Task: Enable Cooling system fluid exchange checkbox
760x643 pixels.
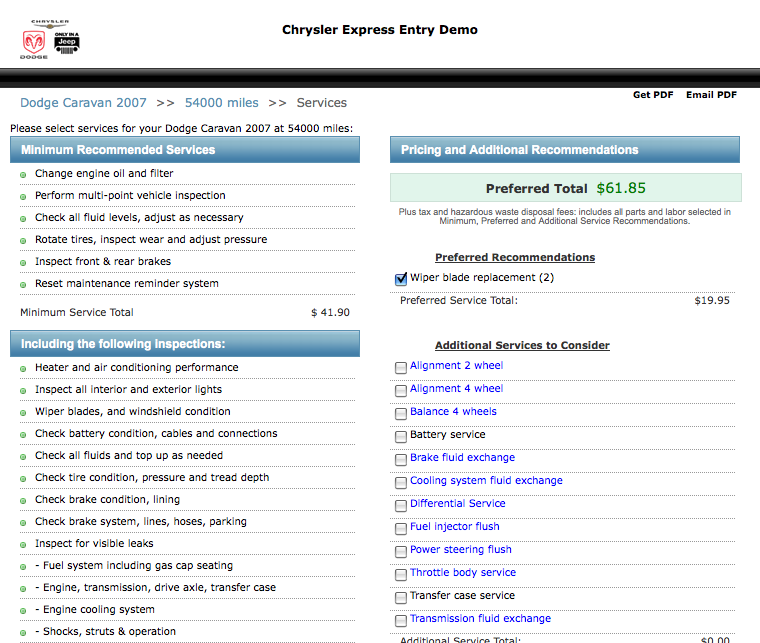Action: pyautogui.click(x=401, y=483)
